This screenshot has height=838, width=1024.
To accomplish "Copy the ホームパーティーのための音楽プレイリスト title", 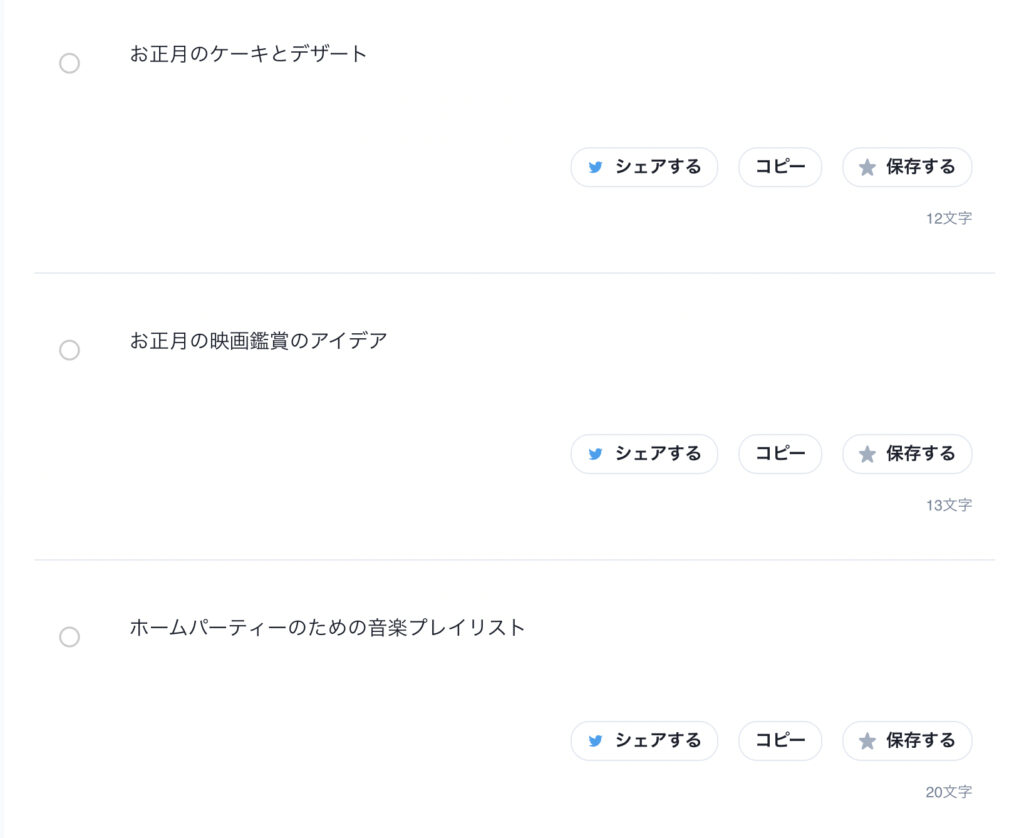I will pyautogui.click(x=780, y=741).
